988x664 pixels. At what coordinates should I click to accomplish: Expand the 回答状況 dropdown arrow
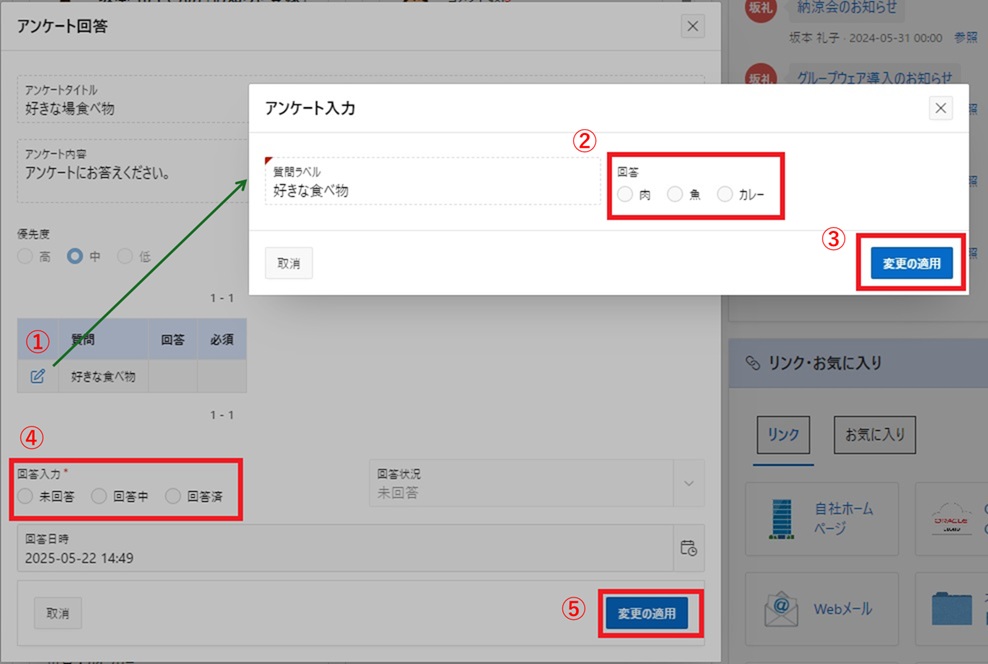689,483
